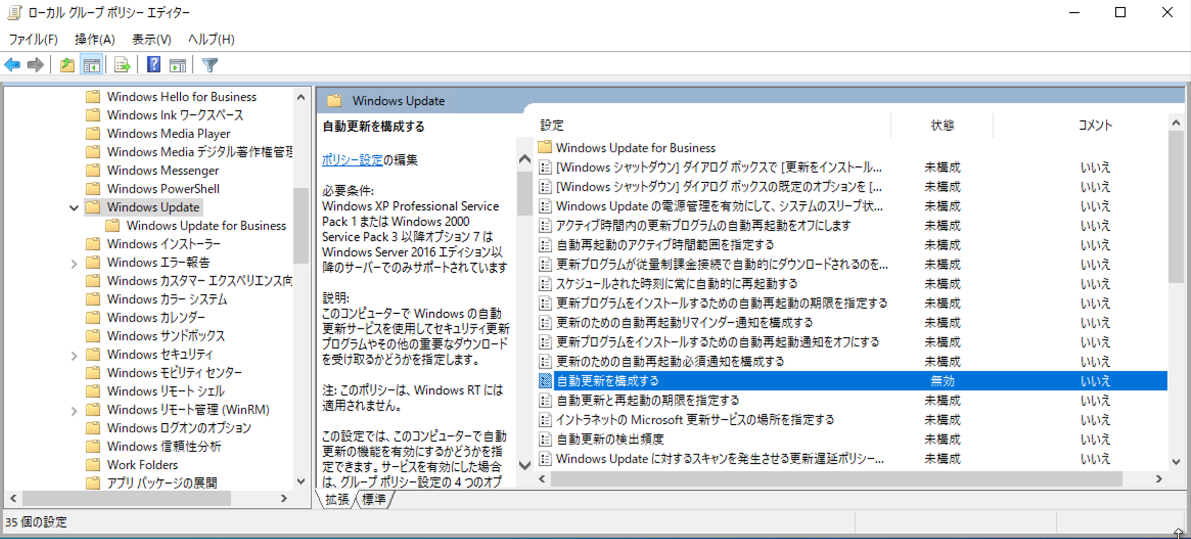This screenshot has height=539, width=1191.
Task: Click the policy icon of 自動更新を構成する
Action: point(544,380)
